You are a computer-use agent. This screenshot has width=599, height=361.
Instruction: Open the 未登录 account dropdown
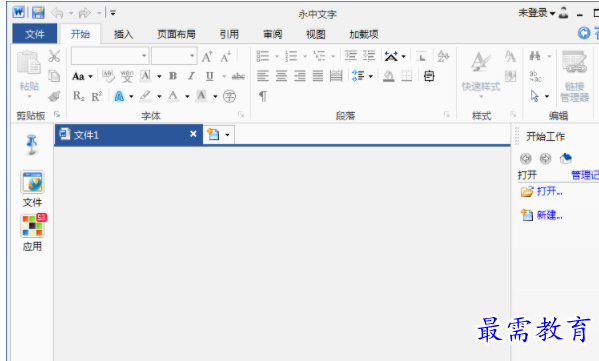[x=536, y=13]
